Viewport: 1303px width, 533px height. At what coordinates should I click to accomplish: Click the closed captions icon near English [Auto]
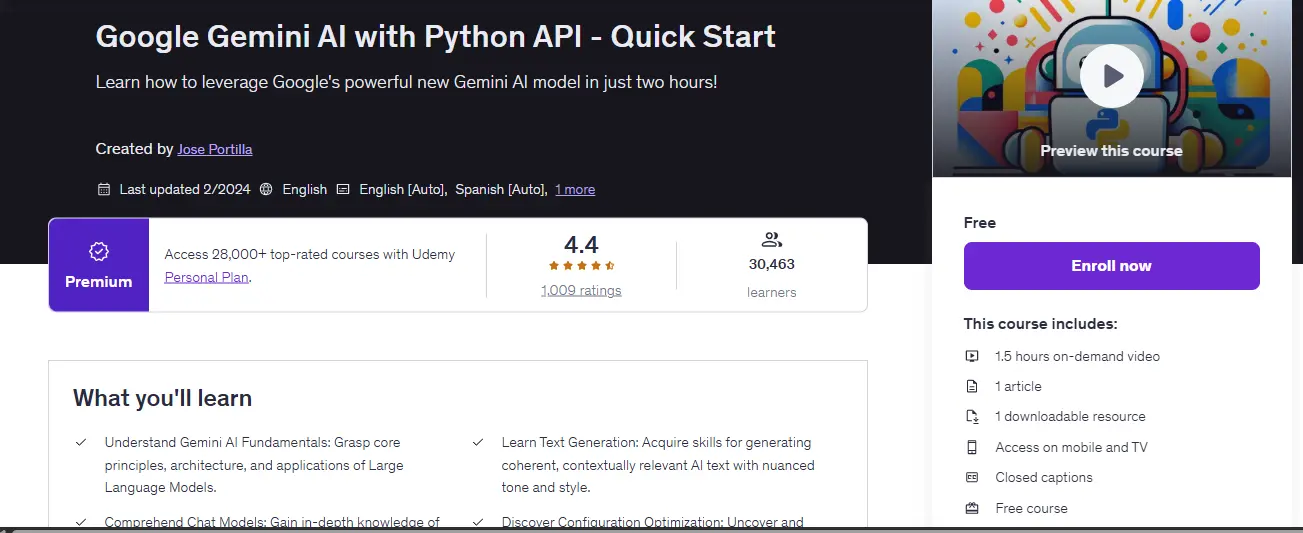pyautogui.click(x=343, y=189)
